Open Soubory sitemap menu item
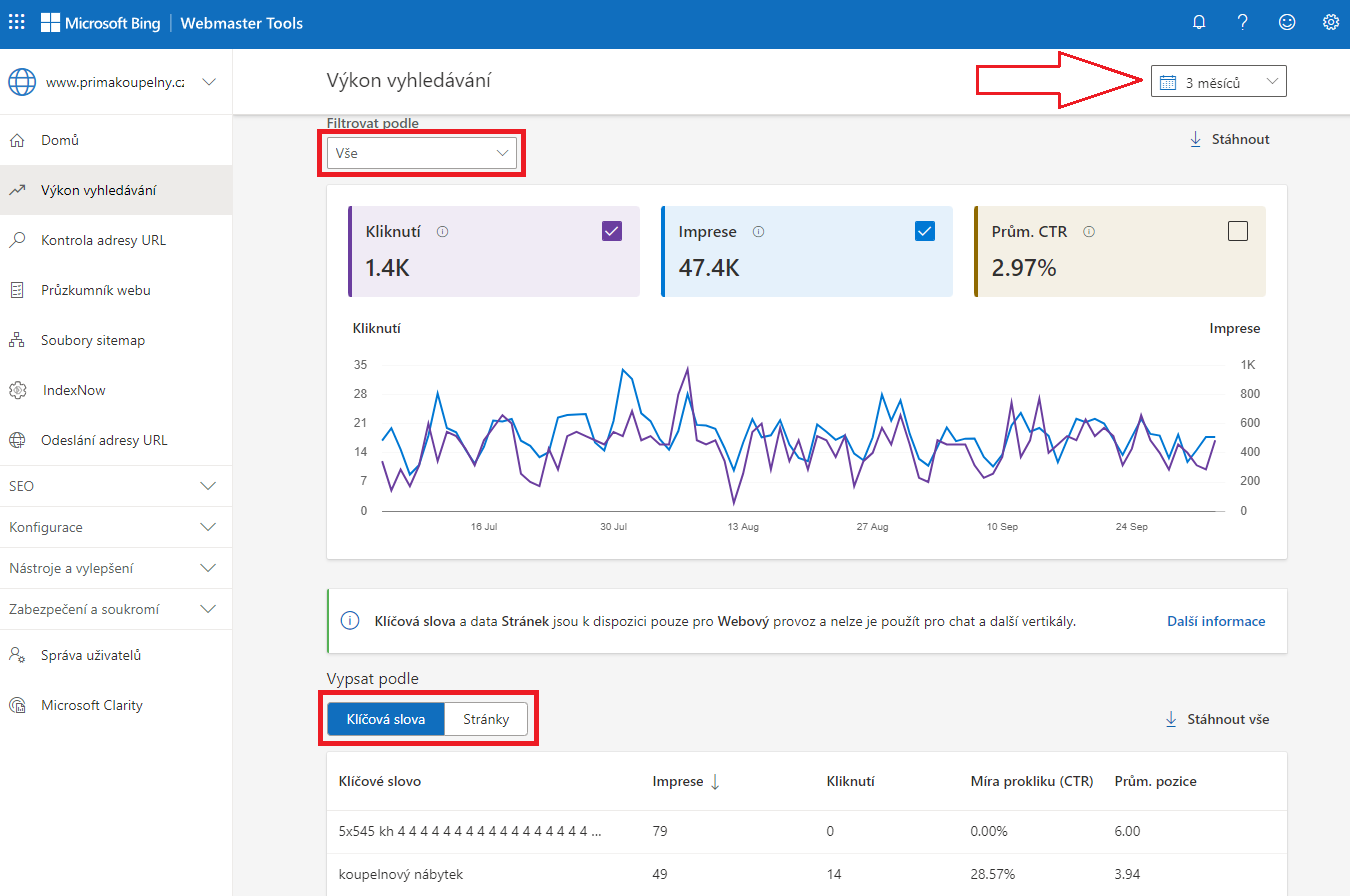The image size is (1350, 896). coord(116,340)
